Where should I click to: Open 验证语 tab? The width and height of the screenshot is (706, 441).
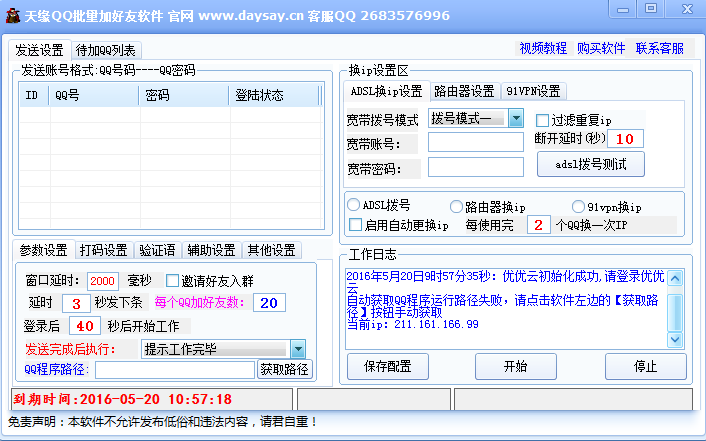pyautogui.click(x=157, y=250)
